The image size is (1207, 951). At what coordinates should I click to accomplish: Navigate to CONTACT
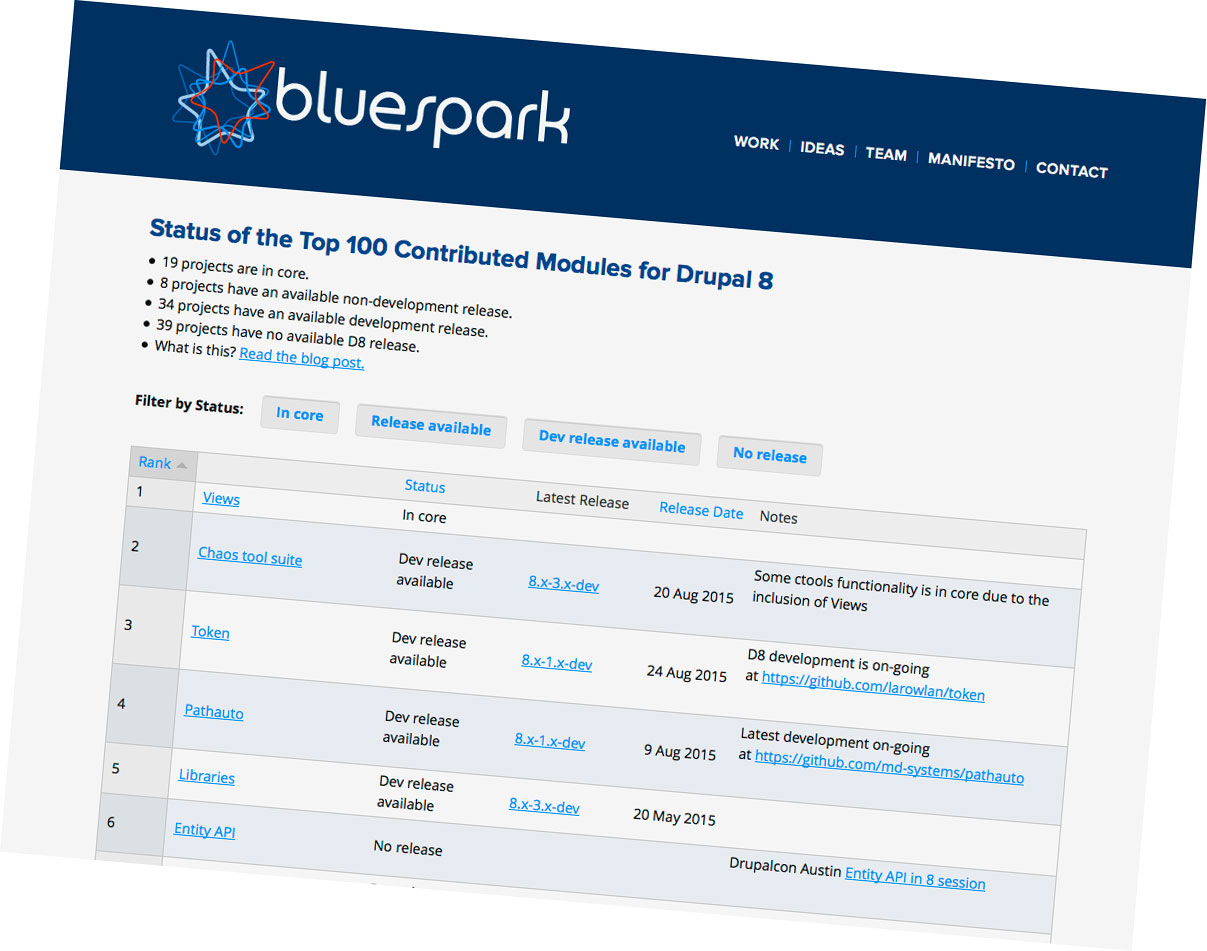[1072, 170]
